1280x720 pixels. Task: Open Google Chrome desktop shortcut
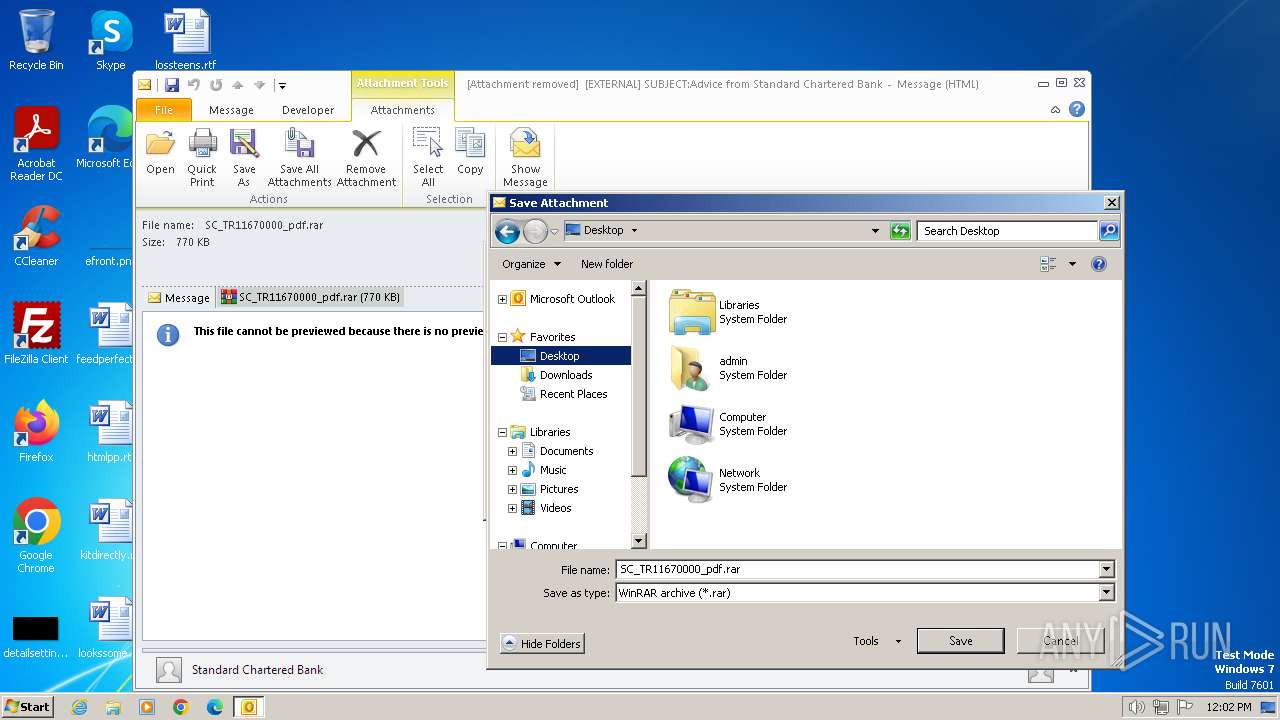click(36, 536)
